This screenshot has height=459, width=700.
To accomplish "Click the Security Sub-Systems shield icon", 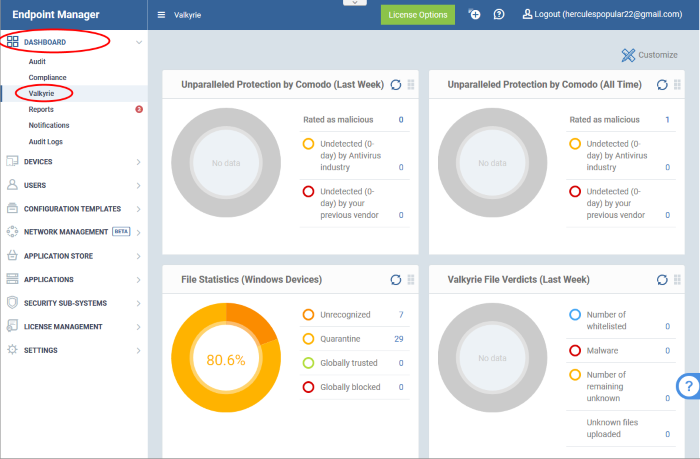I will [12, 303].
